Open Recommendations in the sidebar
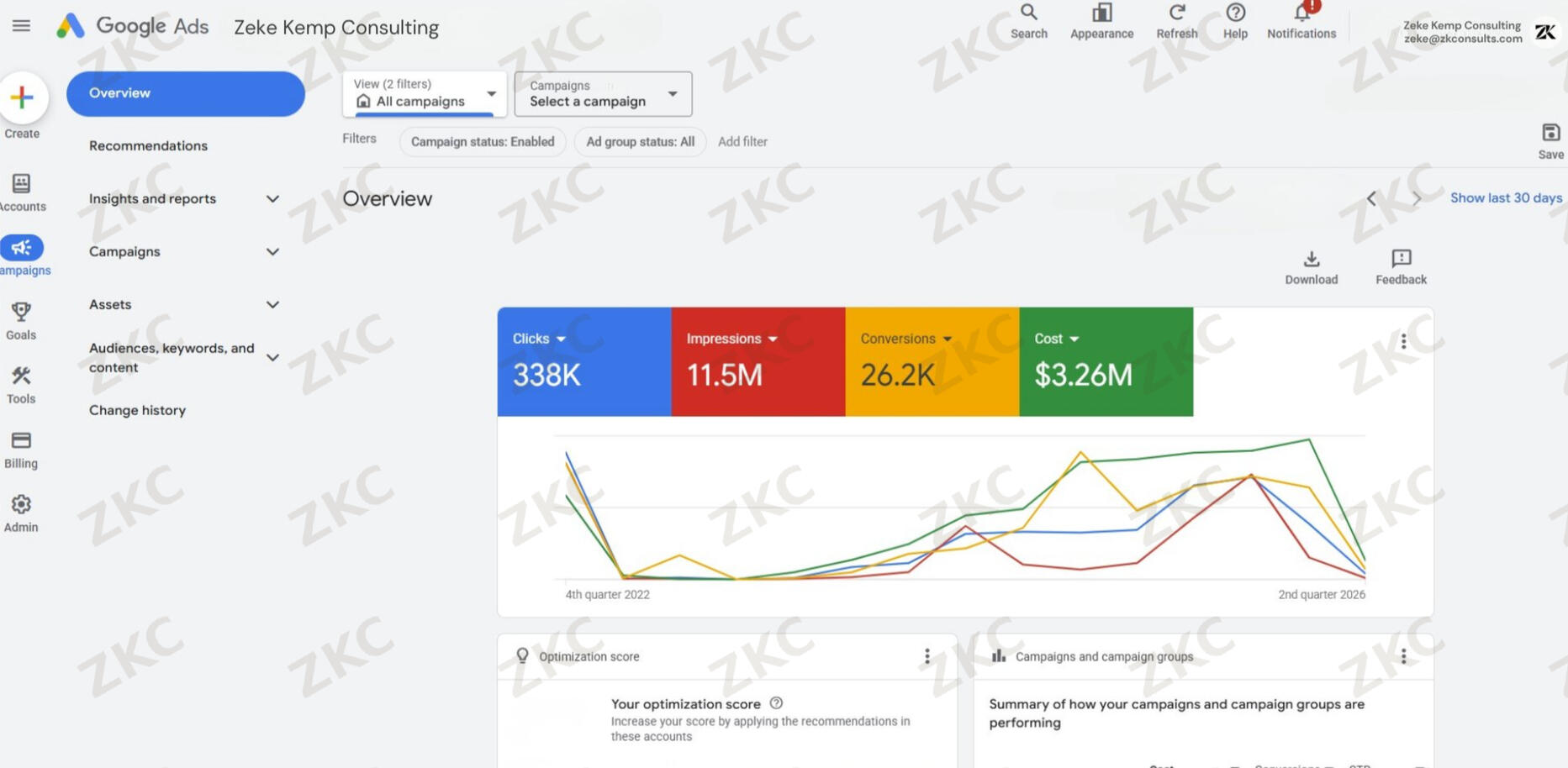This screenshot has height=768, width=1568. point(148,146)
